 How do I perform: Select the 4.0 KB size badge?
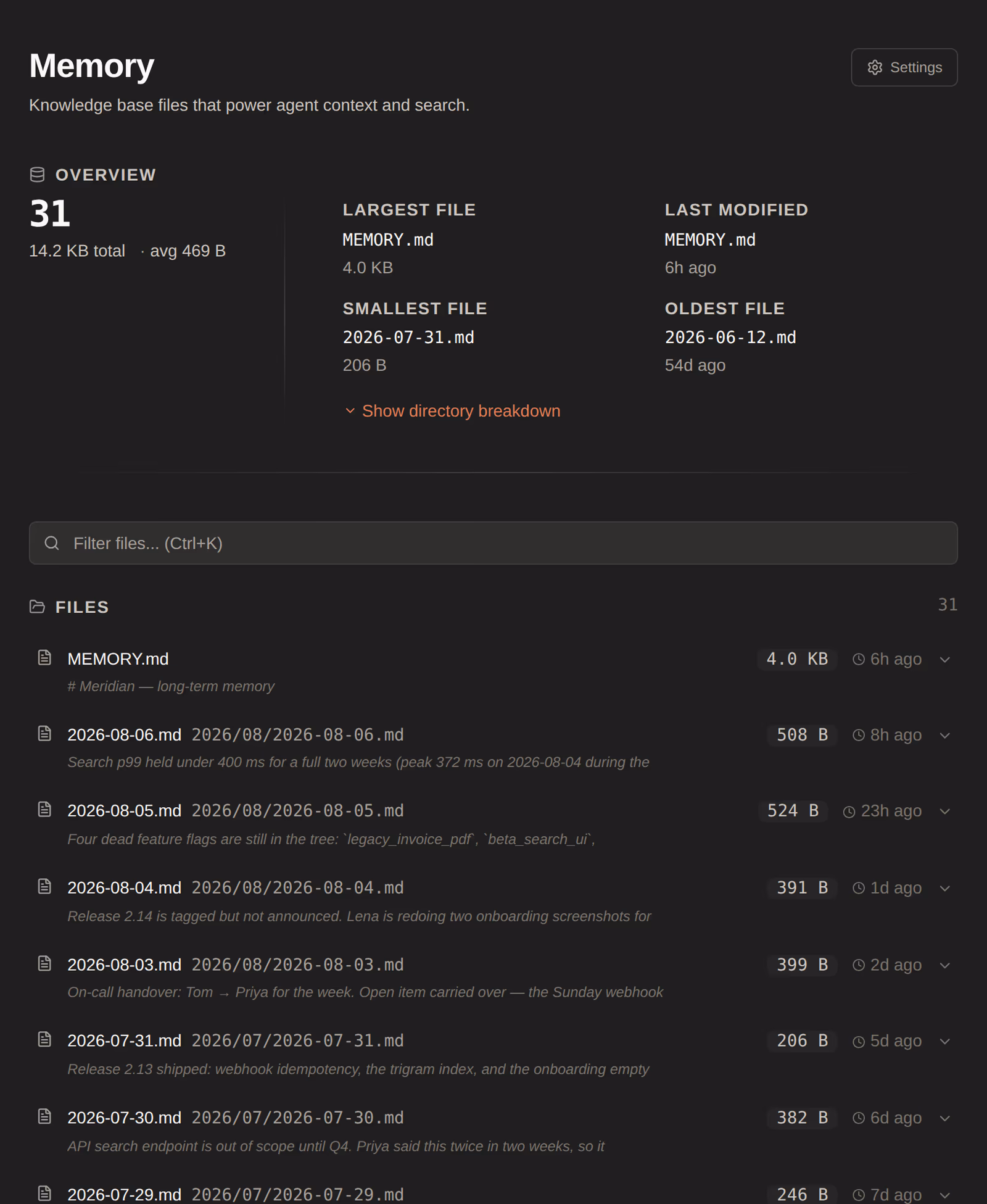point(797,659)
